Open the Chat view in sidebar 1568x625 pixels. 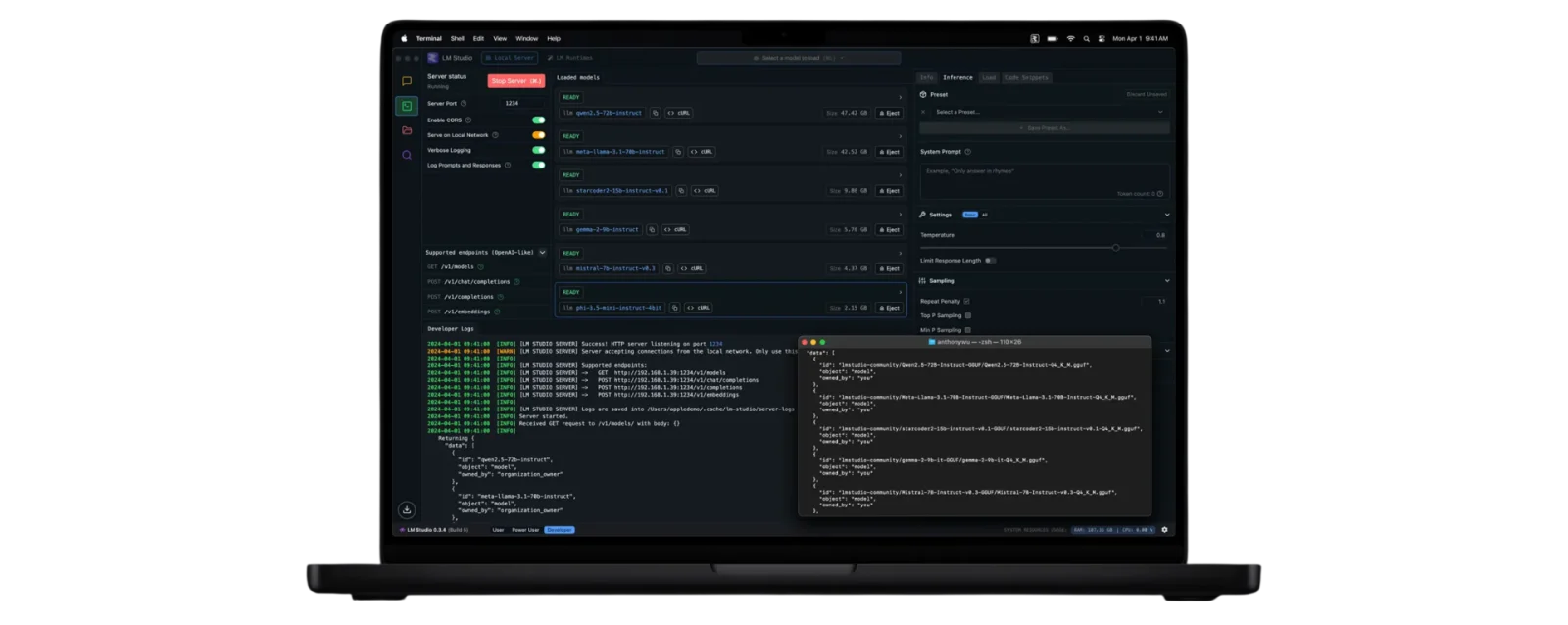point(407,81)
